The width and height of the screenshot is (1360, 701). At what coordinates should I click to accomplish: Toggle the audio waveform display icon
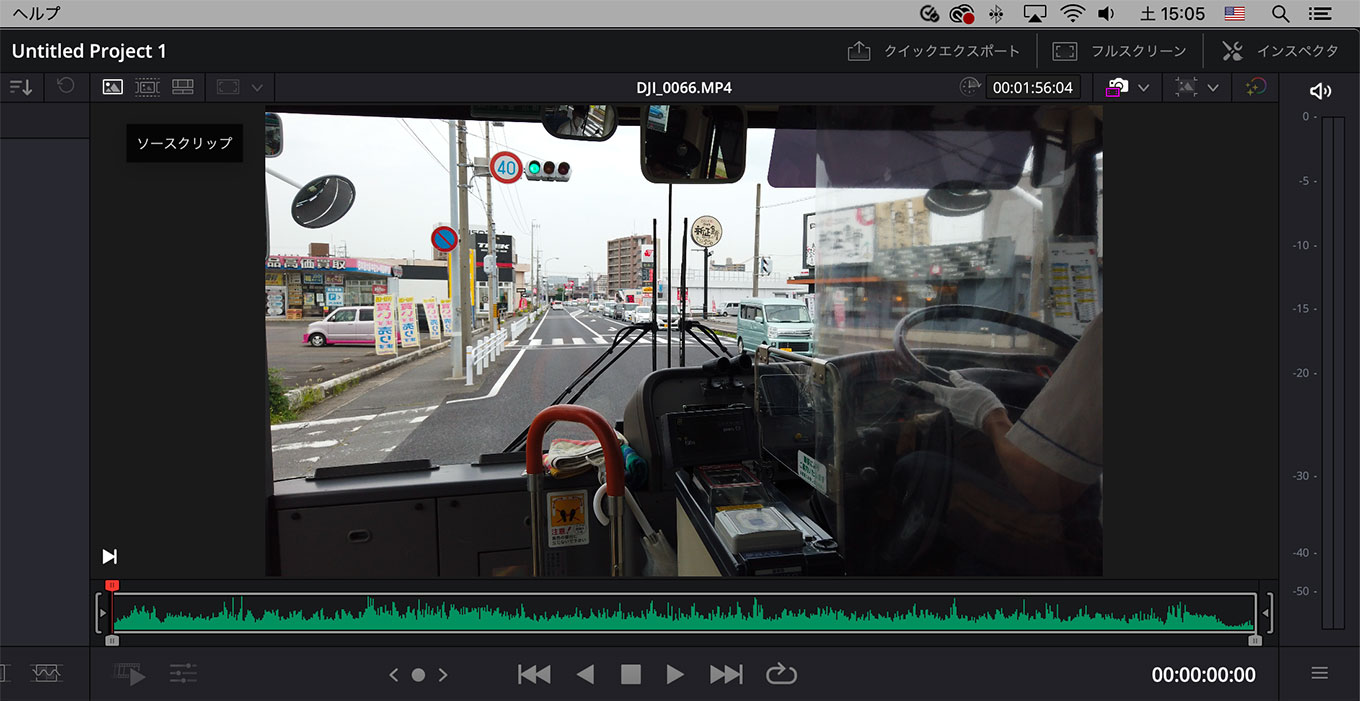click(x=47, y=674)
